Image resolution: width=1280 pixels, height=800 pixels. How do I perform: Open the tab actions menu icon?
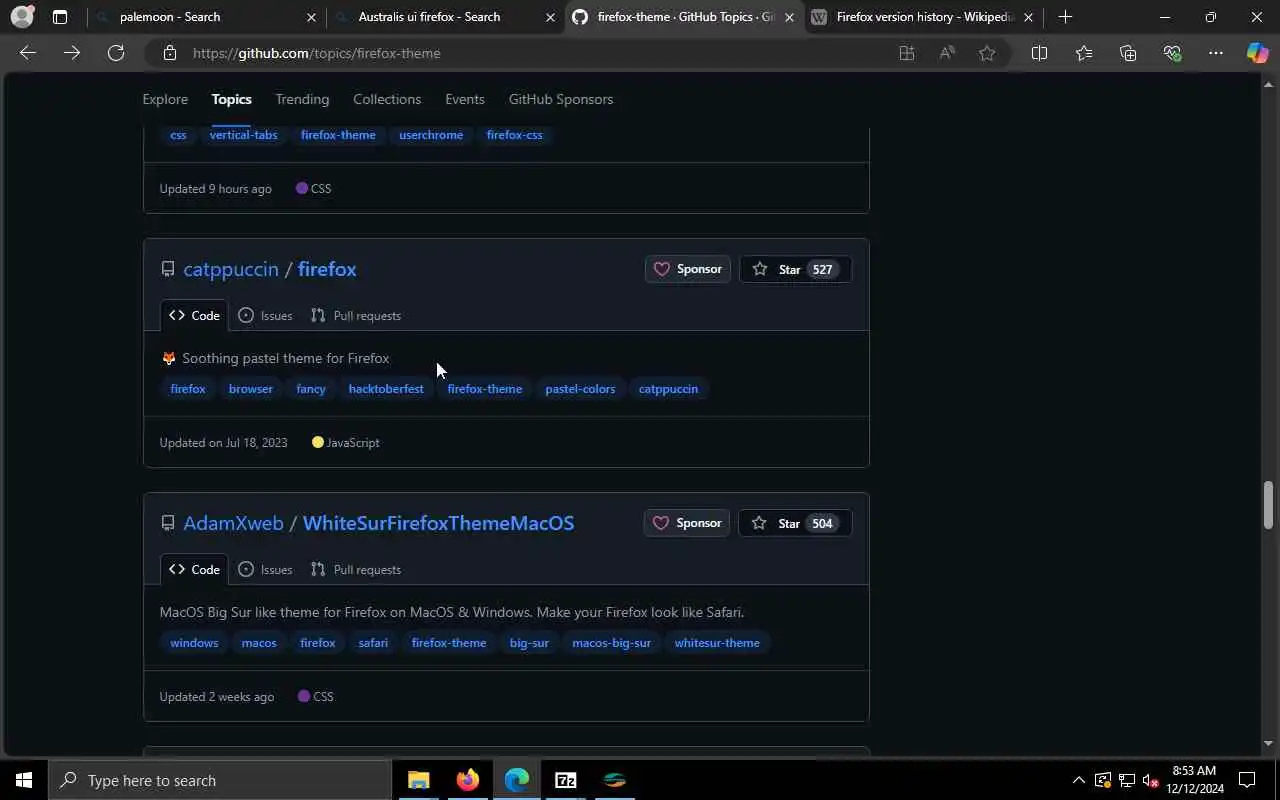pos(60,17)
